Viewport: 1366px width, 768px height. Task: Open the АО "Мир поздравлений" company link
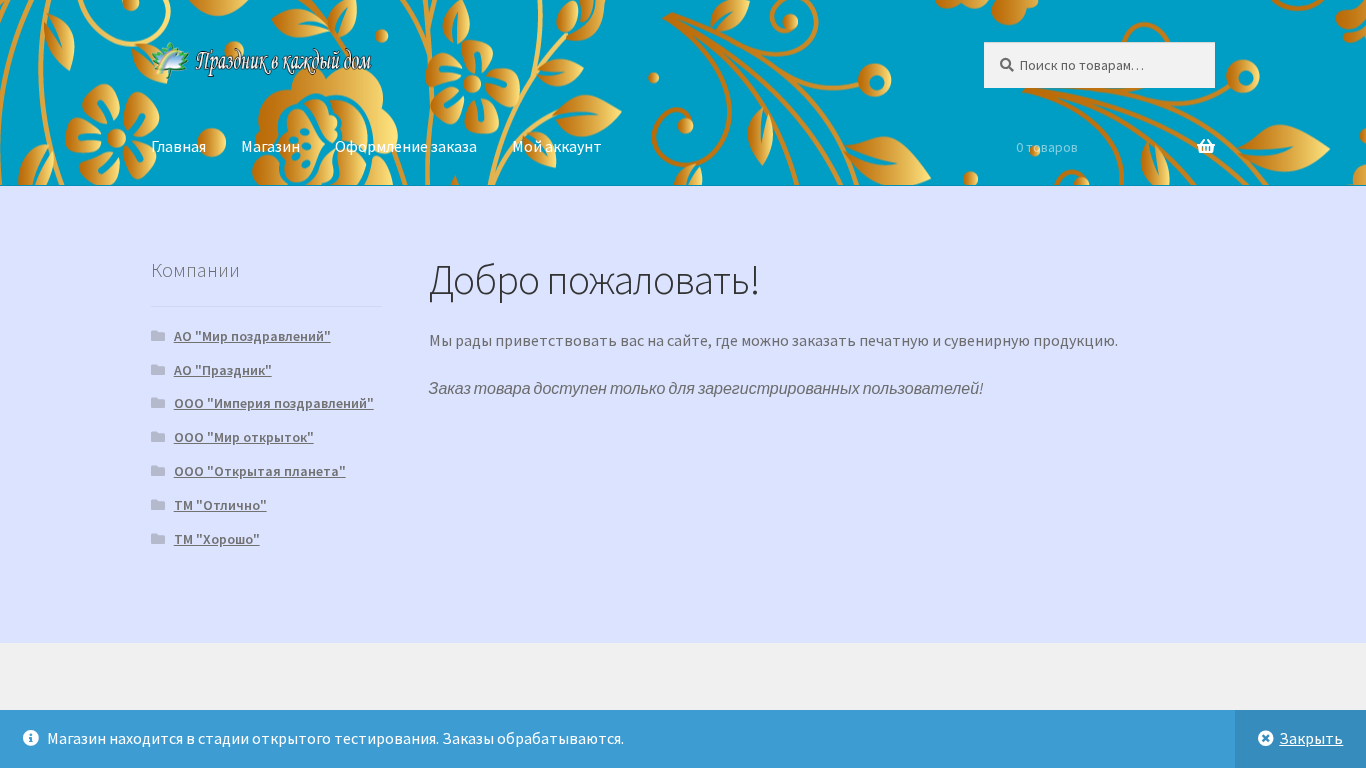pyautogui.click(x=252, y=336)
